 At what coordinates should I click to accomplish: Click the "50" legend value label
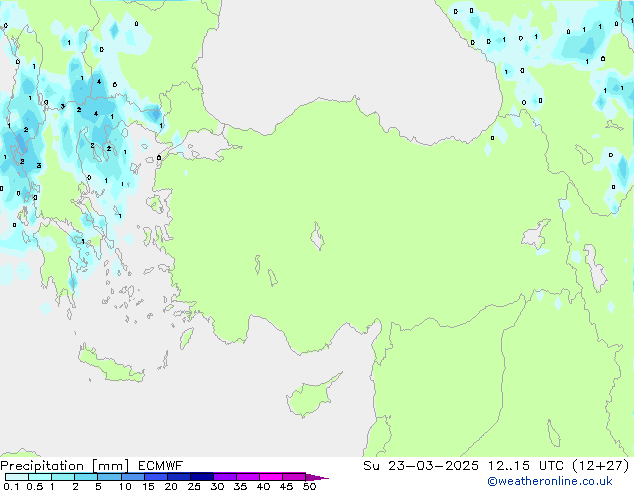[309, 486]
